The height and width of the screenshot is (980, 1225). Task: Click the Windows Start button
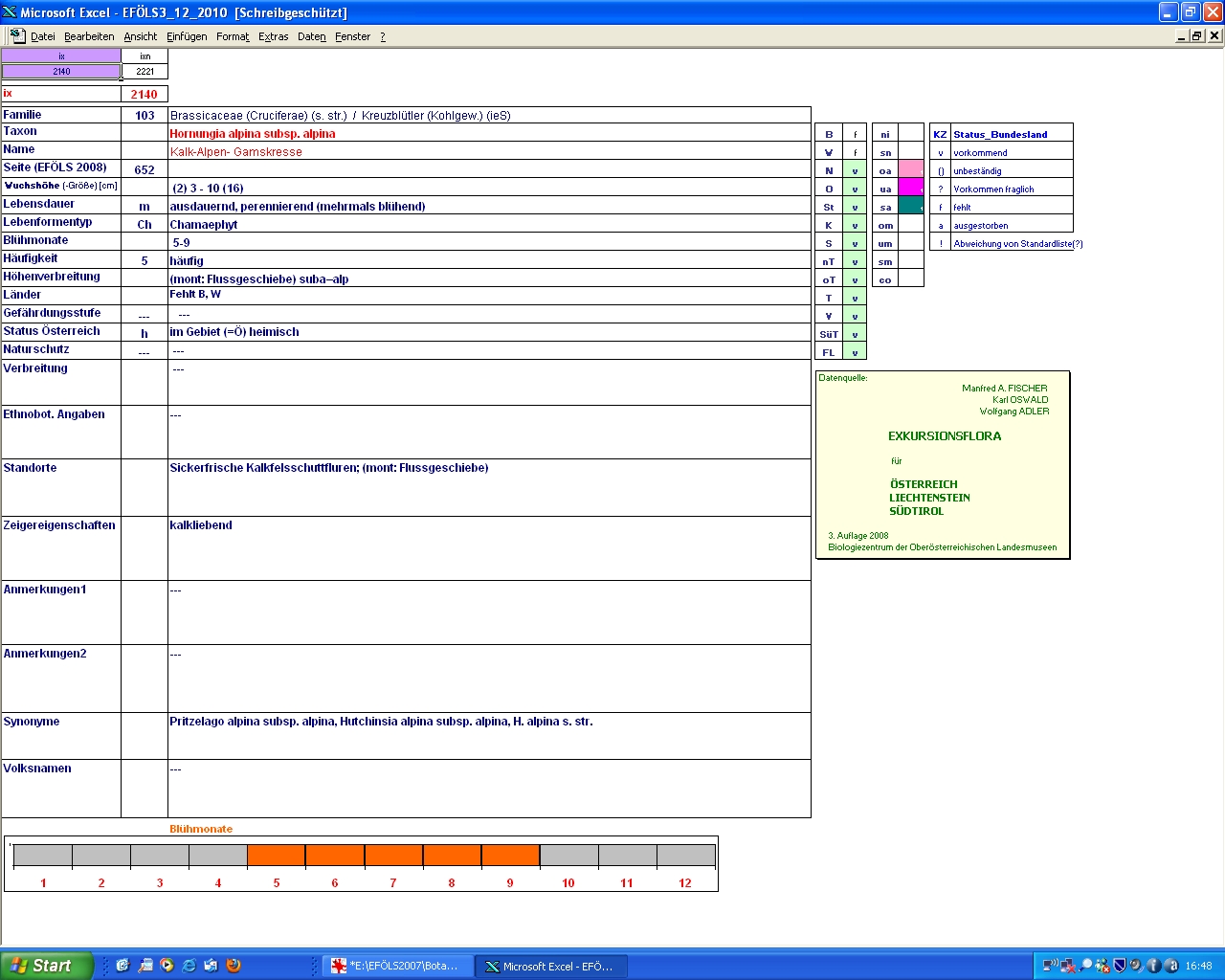[47, 966]
